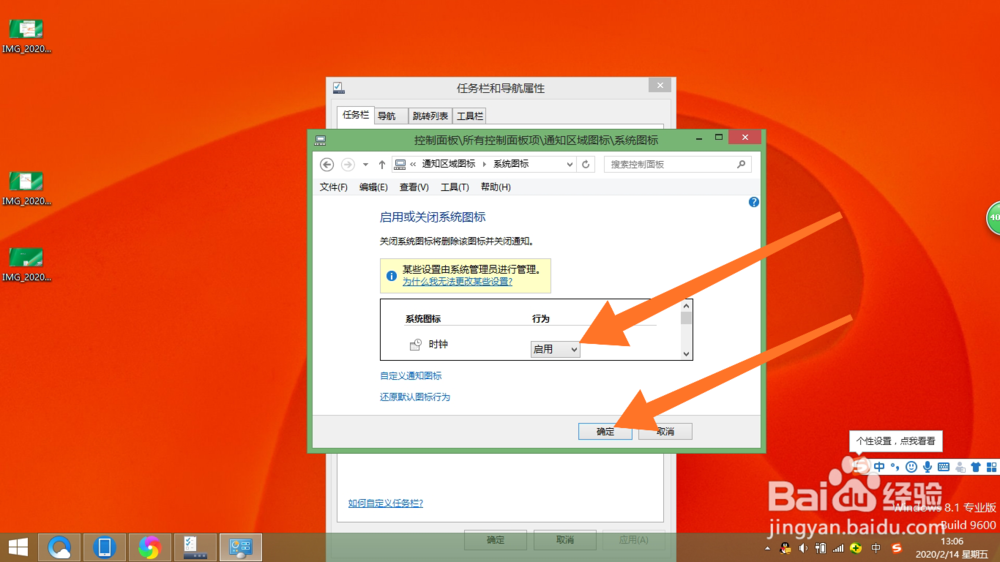1000x562 pixels.
Task: Click 确定 in the system icons window
Action: pos(605,432)
